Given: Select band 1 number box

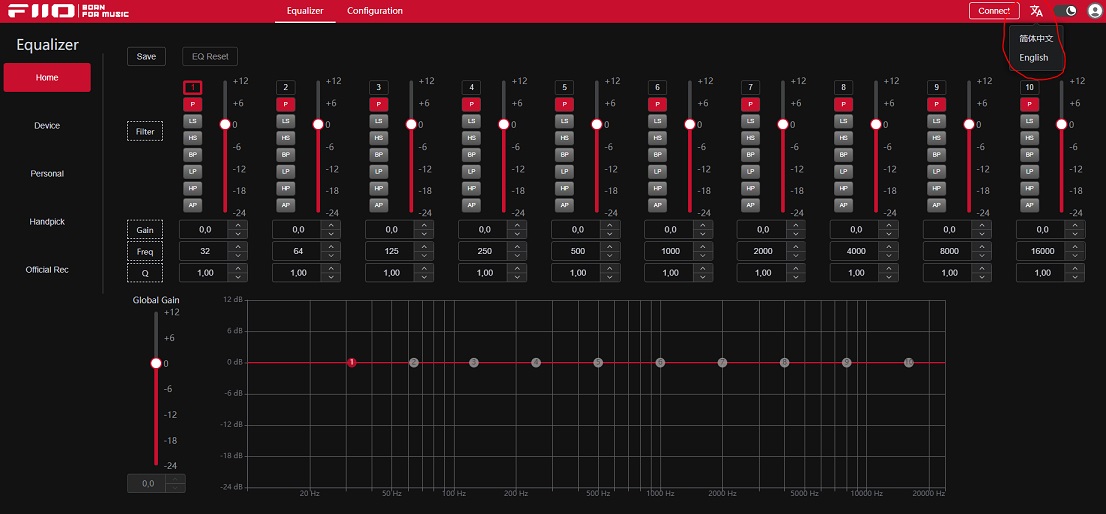Looking at the screenshot, I should (x=193, y=87).
